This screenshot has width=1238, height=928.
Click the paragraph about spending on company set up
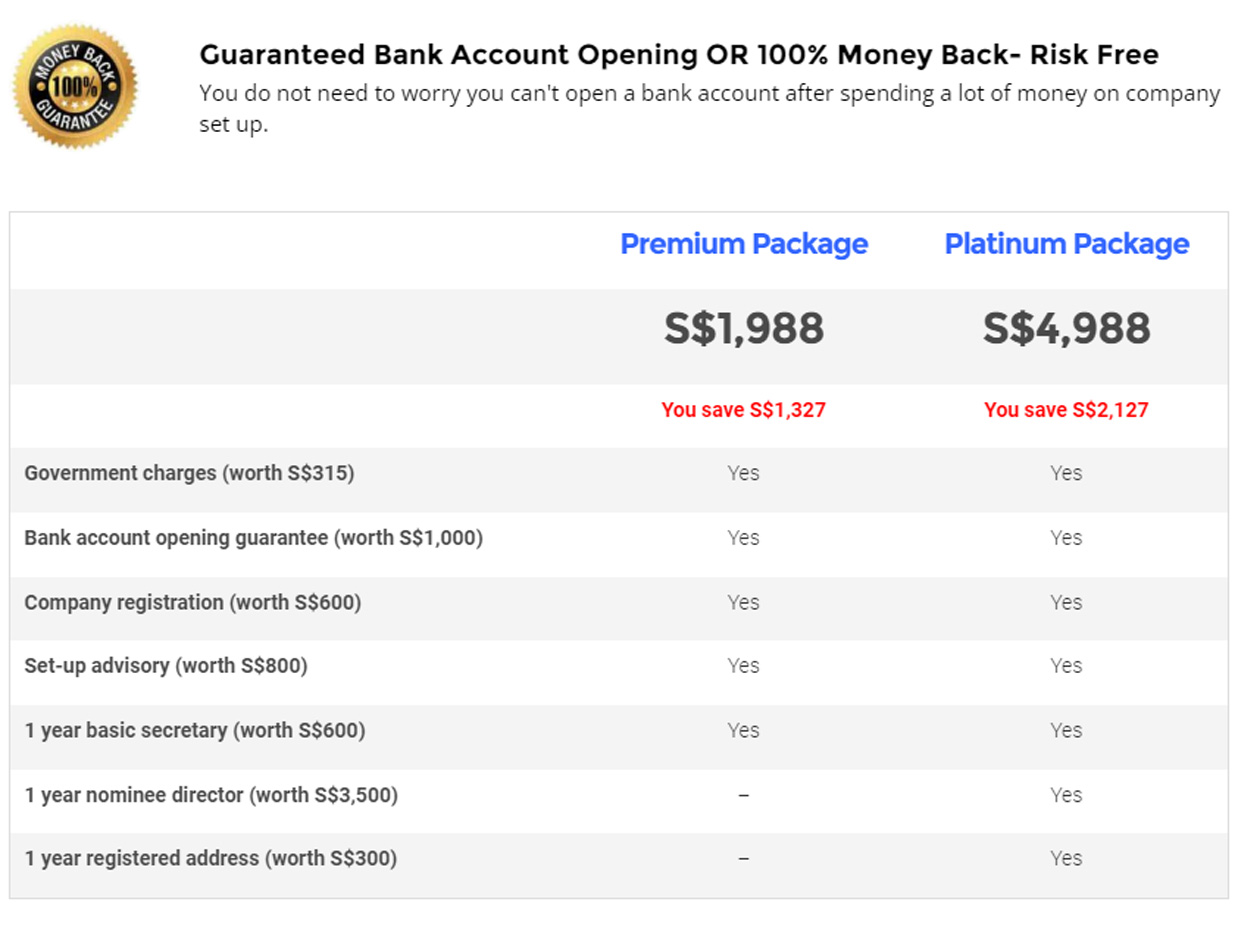point(710,110)
